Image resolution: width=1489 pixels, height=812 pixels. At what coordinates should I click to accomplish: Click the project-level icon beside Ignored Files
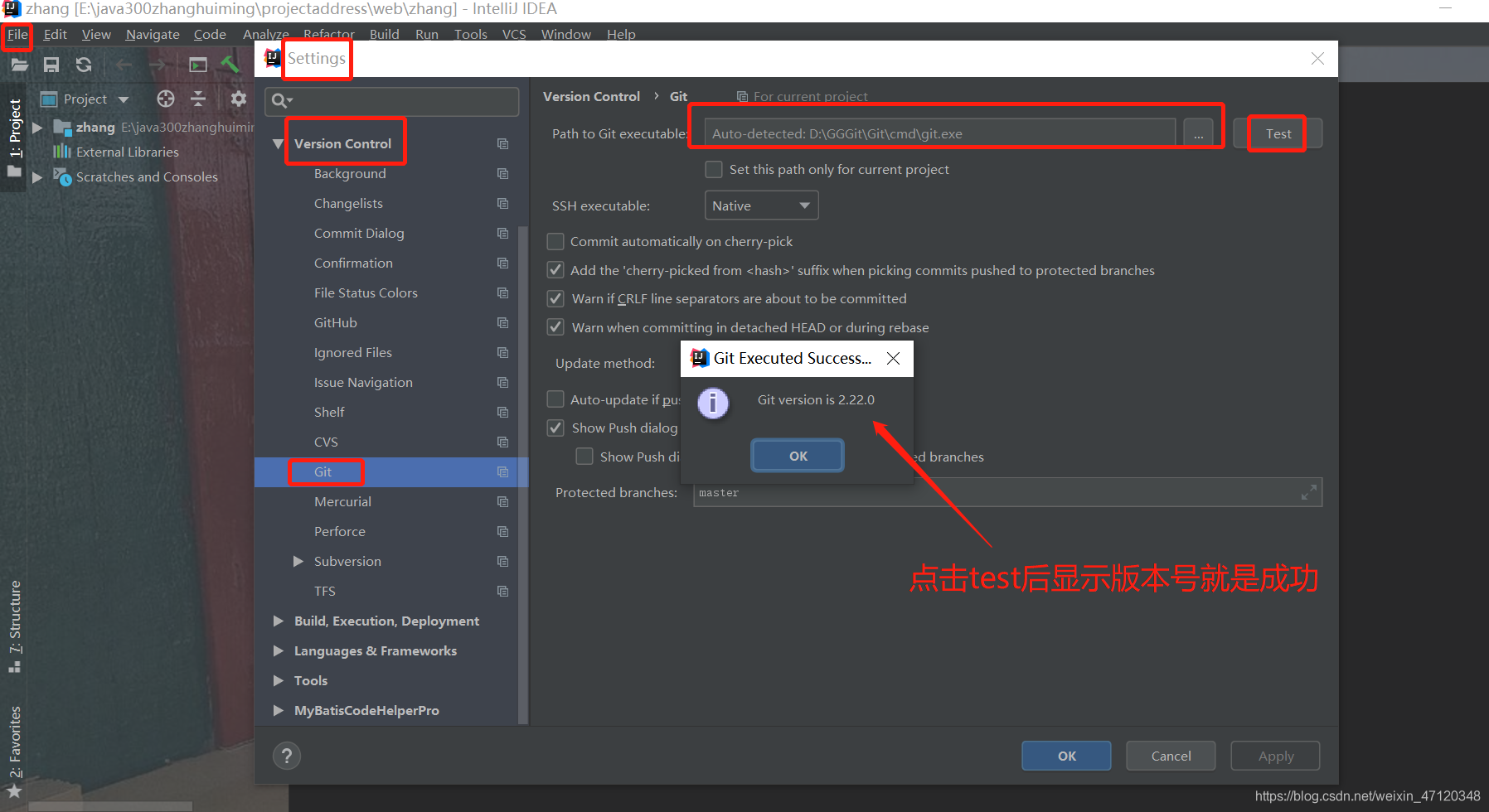[502, 352]
